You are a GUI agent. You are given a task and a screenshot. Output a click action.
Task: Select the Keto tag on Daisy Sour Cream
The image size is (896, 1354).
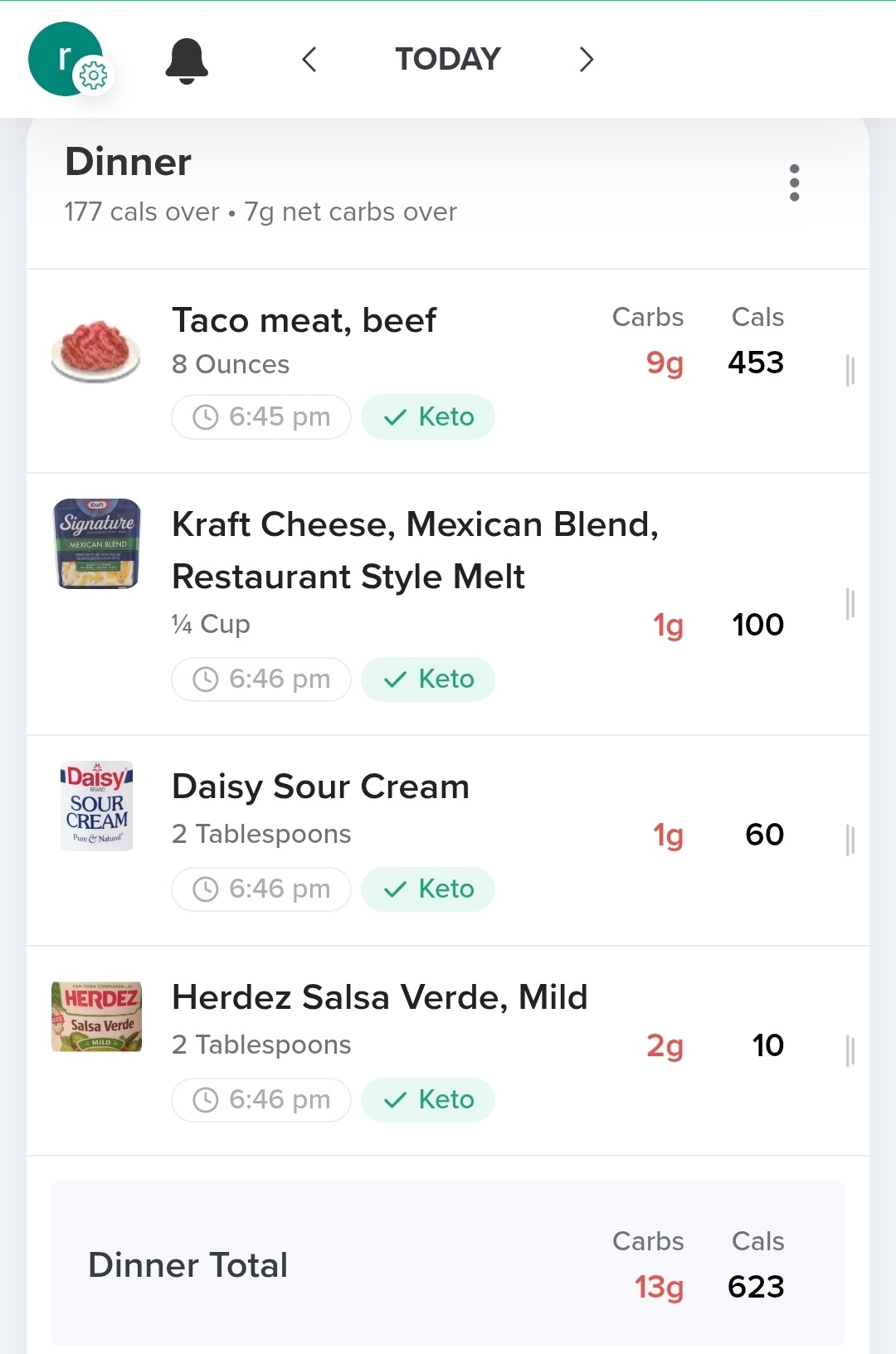(428, 889)
